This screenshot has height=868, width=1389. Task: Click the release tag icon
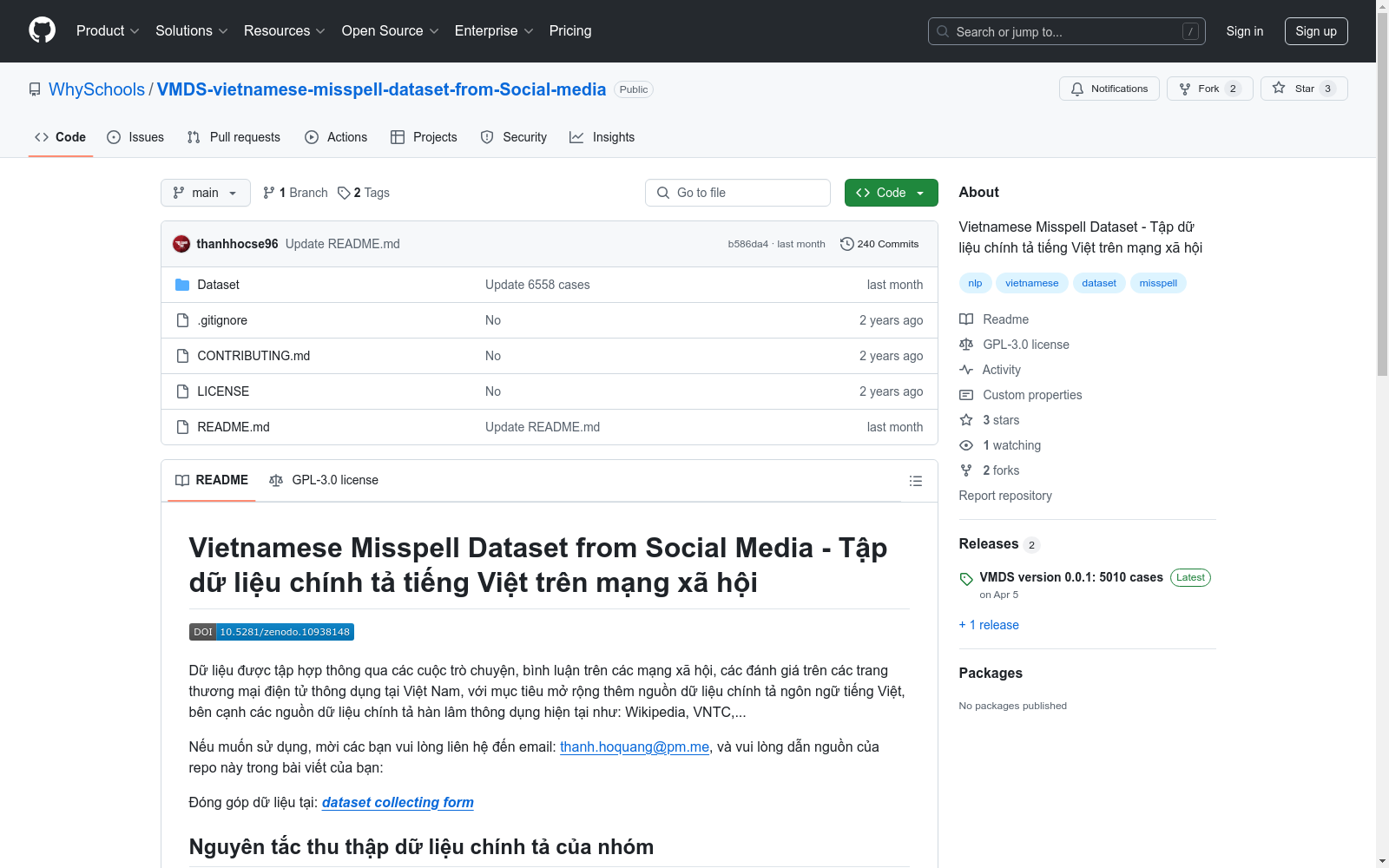point(966,579)
